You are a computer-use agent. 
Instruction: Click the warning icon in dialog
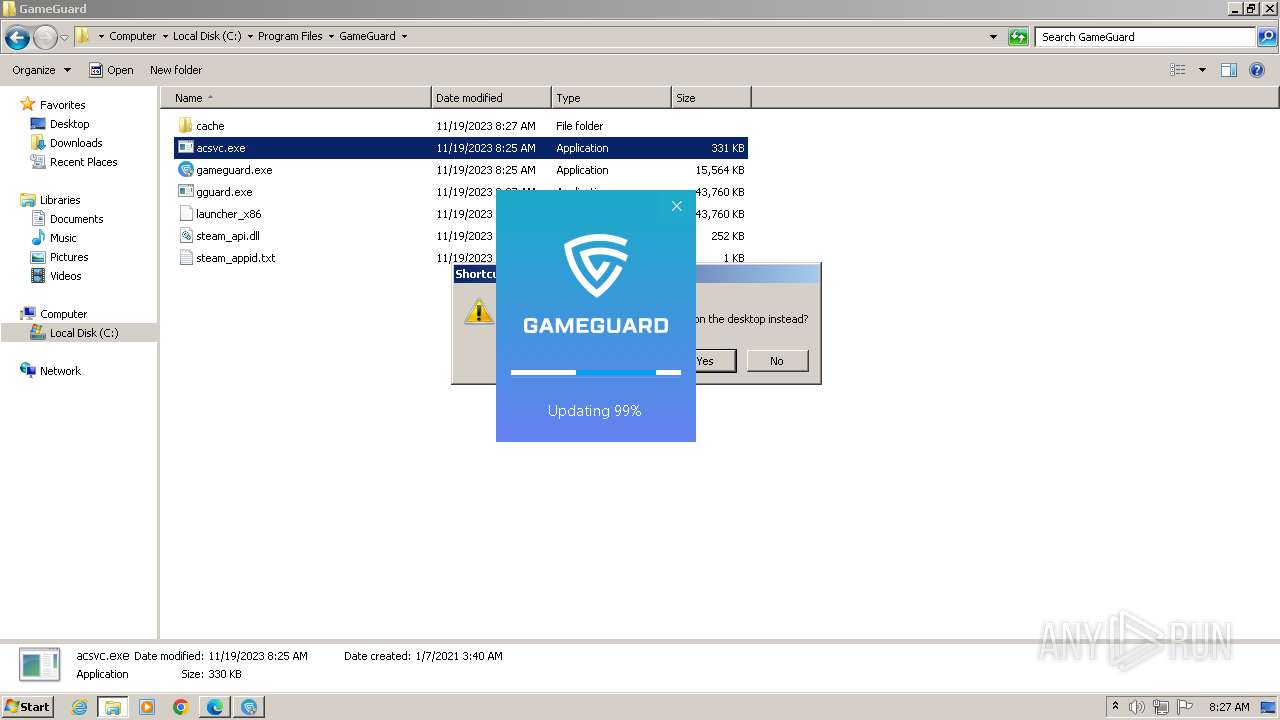tap(479, 311)
